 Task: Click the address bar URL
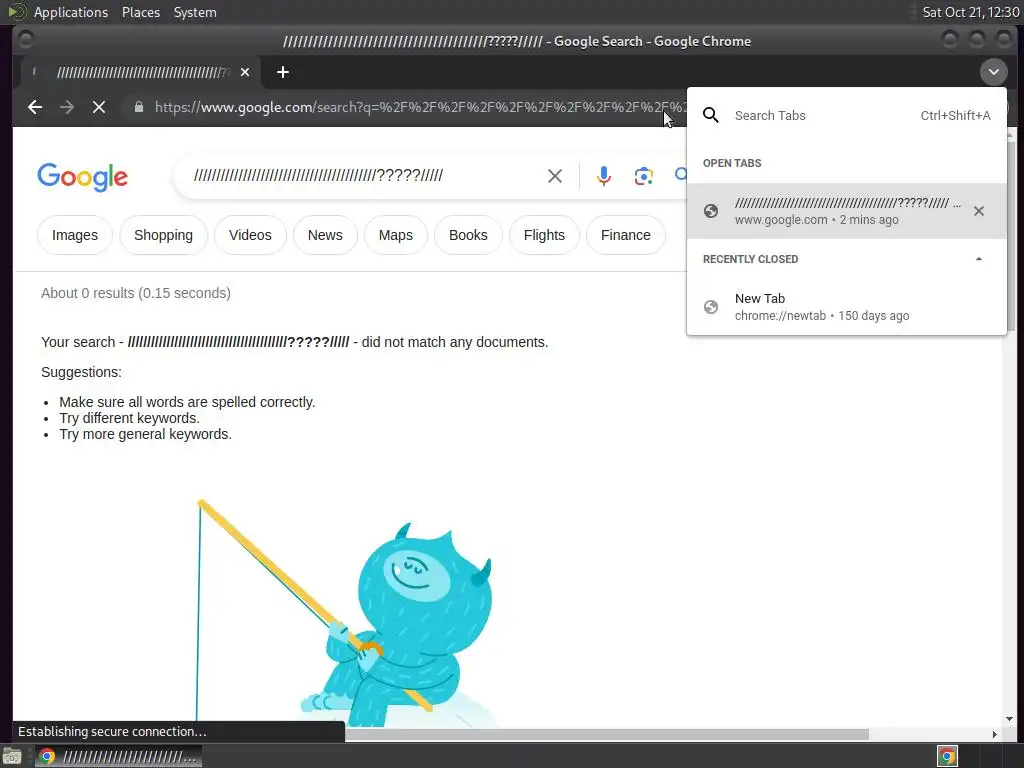(x=418, y=107)
